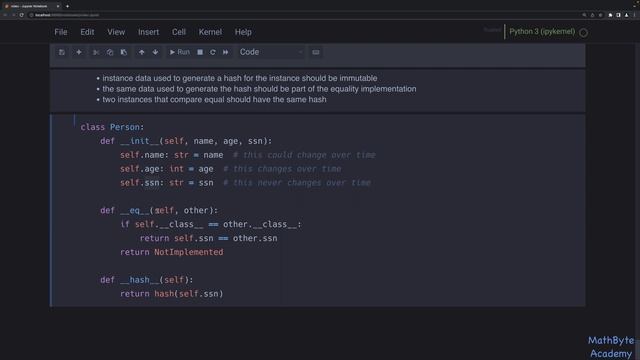Paste cells below icon
The height and width of the screenshot is (360, 640).
point(124,52)
